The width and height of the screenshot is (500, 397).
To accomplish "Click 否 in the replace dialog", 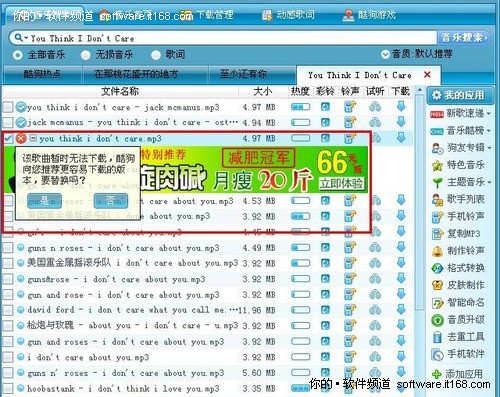I will tap(111, 201).
